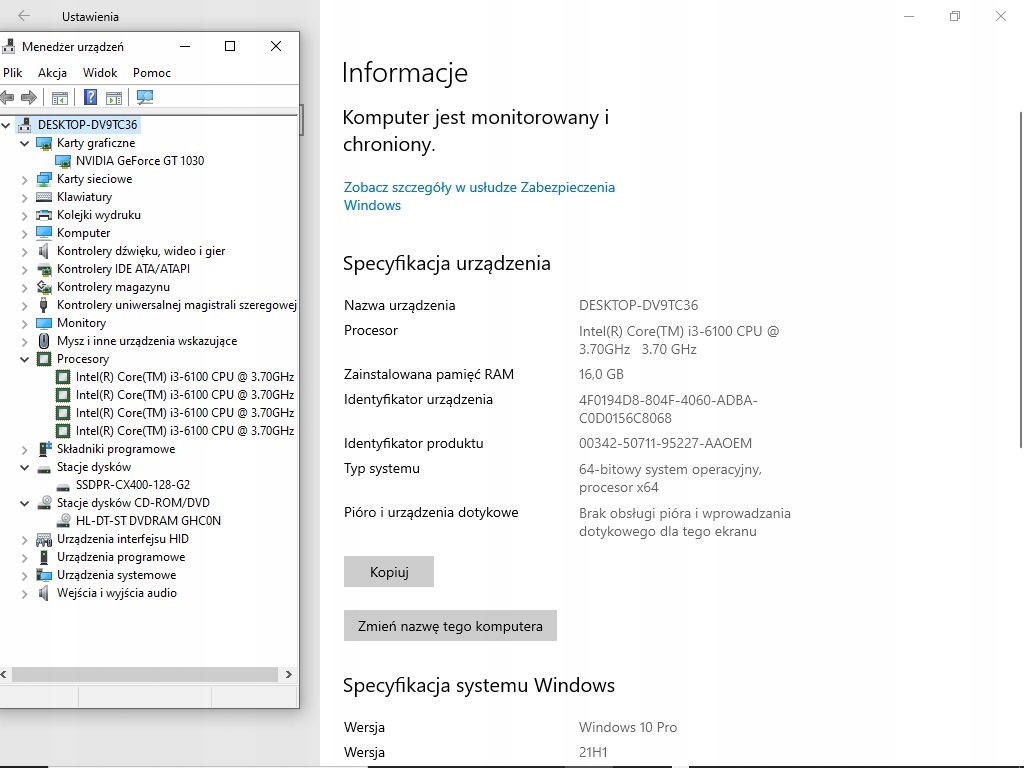Screen dimensions: 1024x768
Task: Expand the Monitory category
Action: [x=24, y=323]
